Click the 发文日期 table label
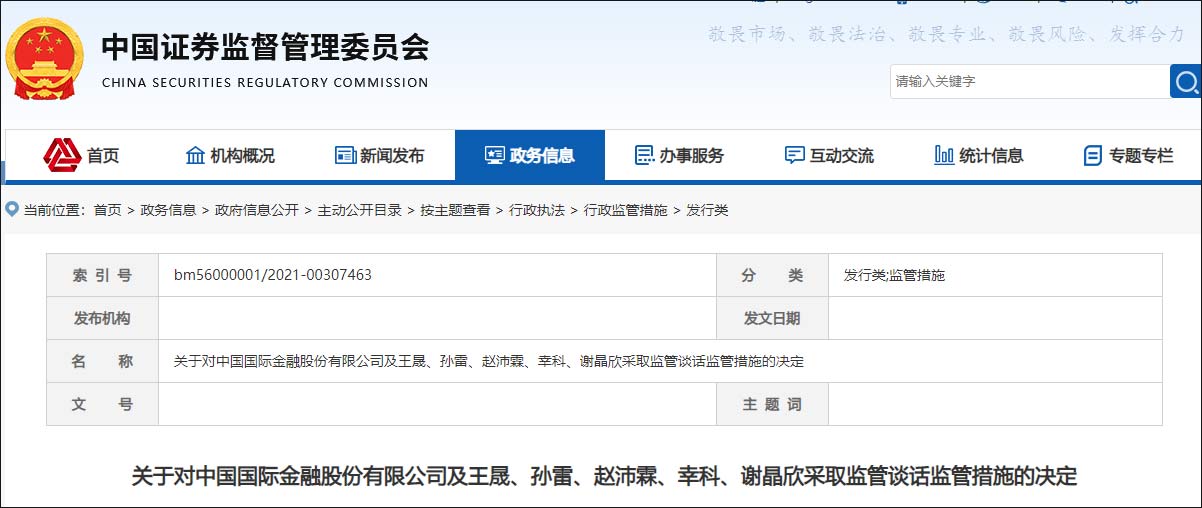This screenshot has height=508, width=1202. [x=772, y=318]
